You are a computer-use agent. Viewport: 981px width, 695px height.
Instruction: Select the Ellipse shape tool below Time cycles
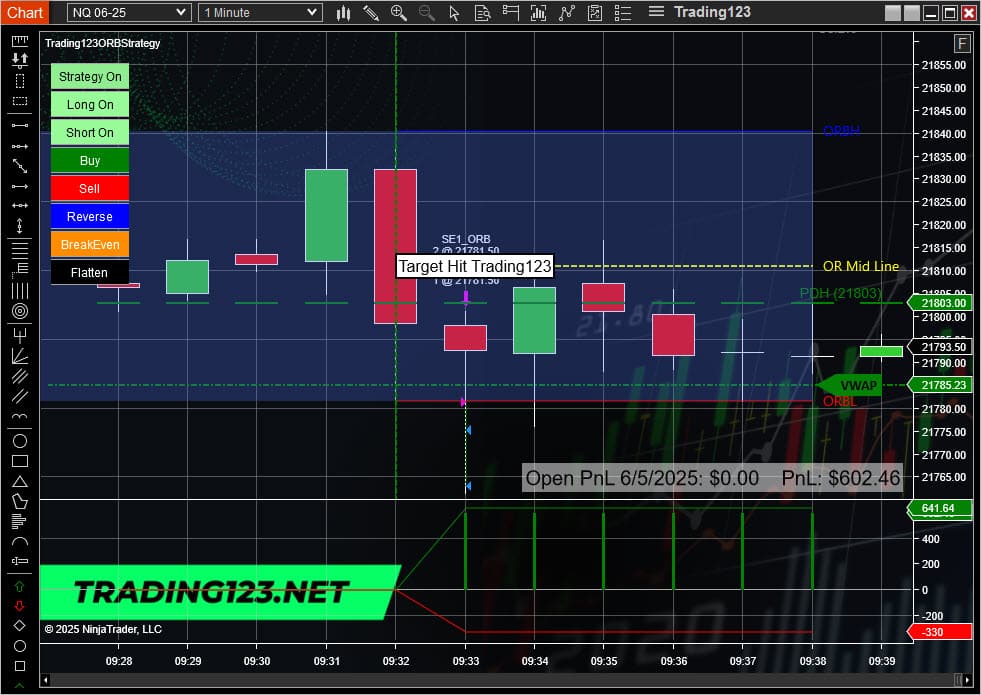20,441
